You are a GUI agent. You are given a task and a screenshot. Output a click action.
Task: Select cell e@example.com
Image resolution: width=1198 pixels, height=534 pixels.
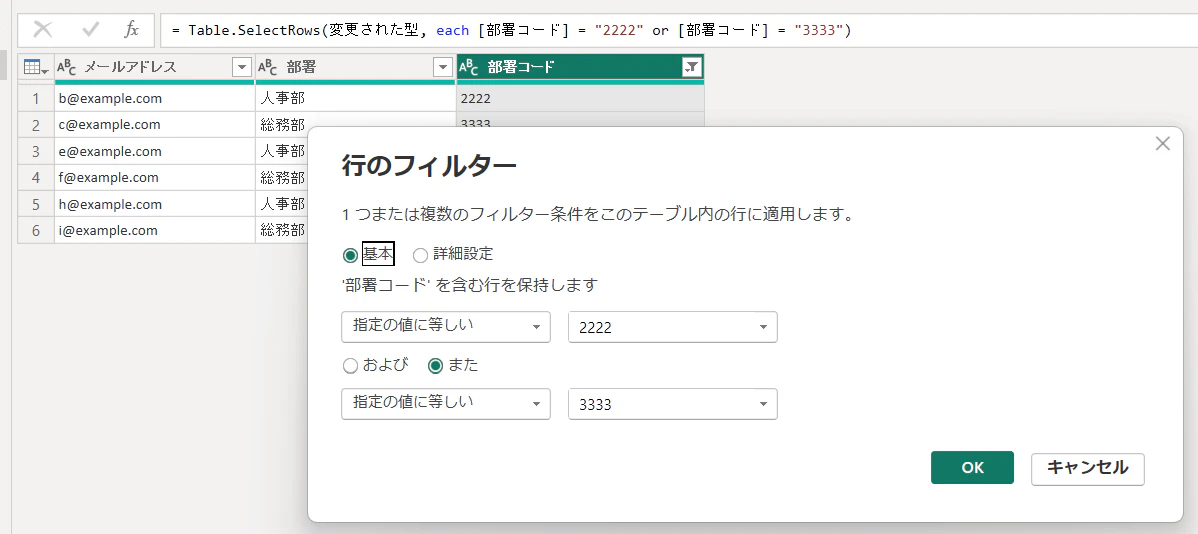click(x=154, y=151)
